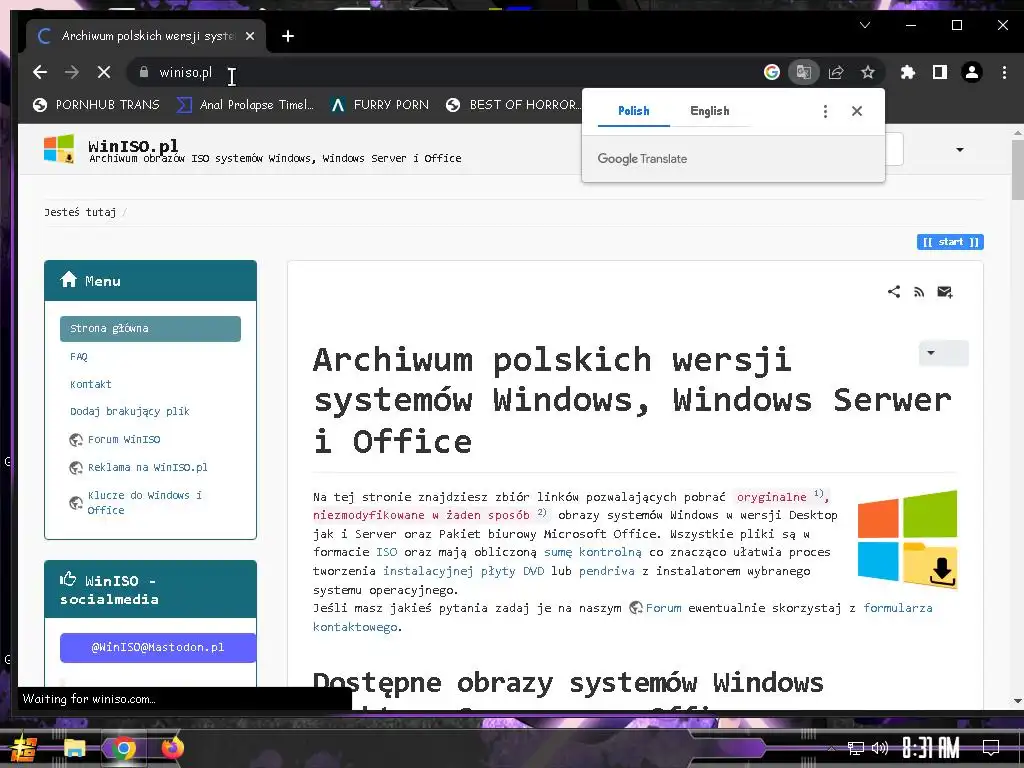This screenshot has height=768, width=1024.
Task: Open the Extensions puzzle icon
Action: [x=908, y=72]
